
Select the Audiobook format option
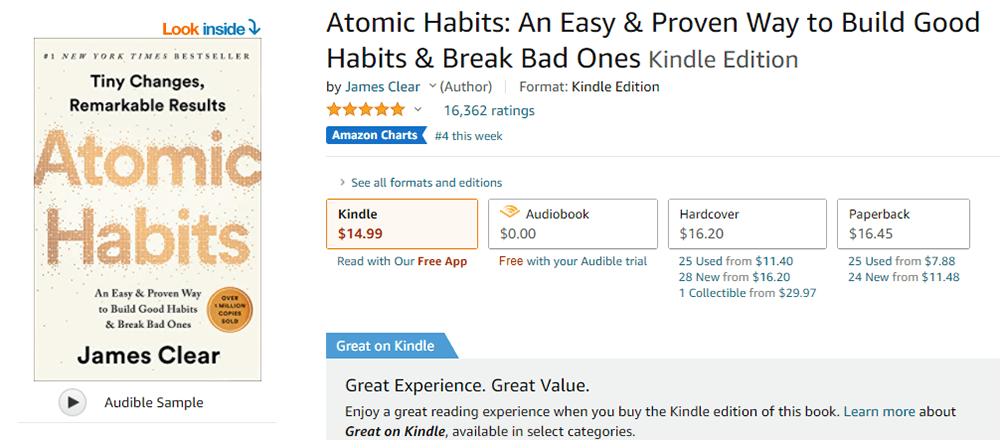(x=572, y=223)
